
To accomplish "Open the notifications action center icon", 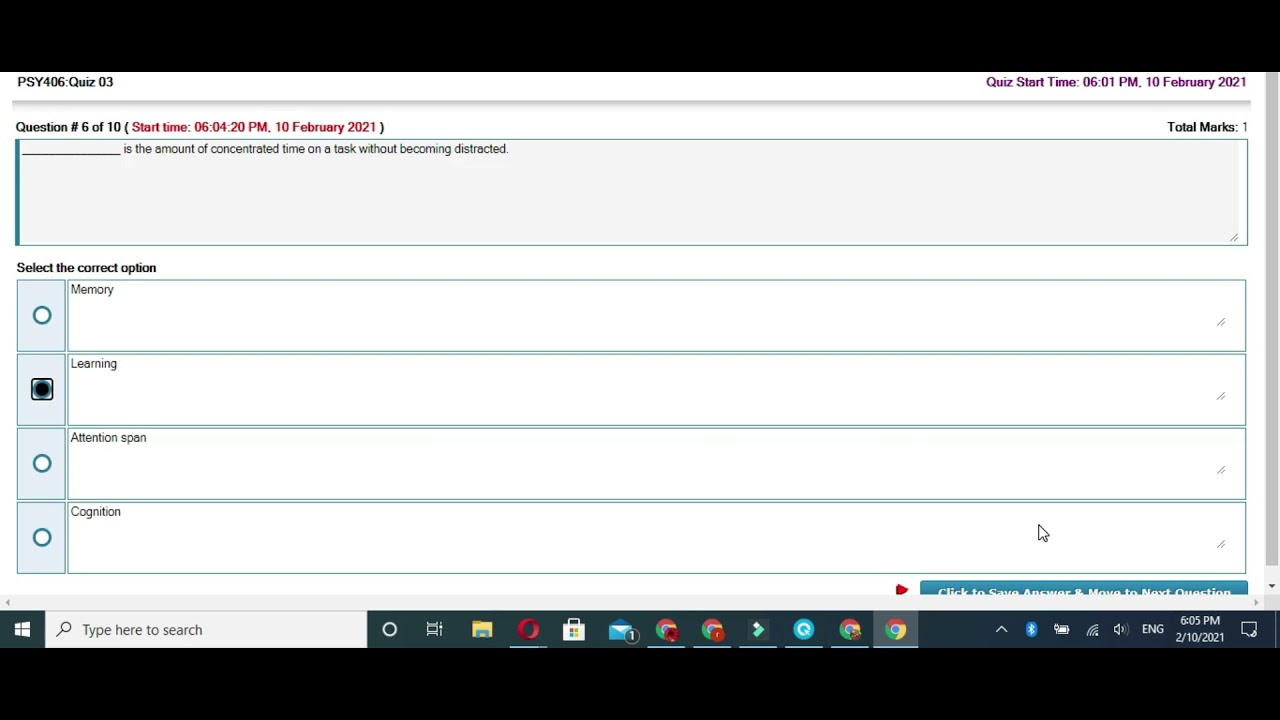I will 1249,630.
